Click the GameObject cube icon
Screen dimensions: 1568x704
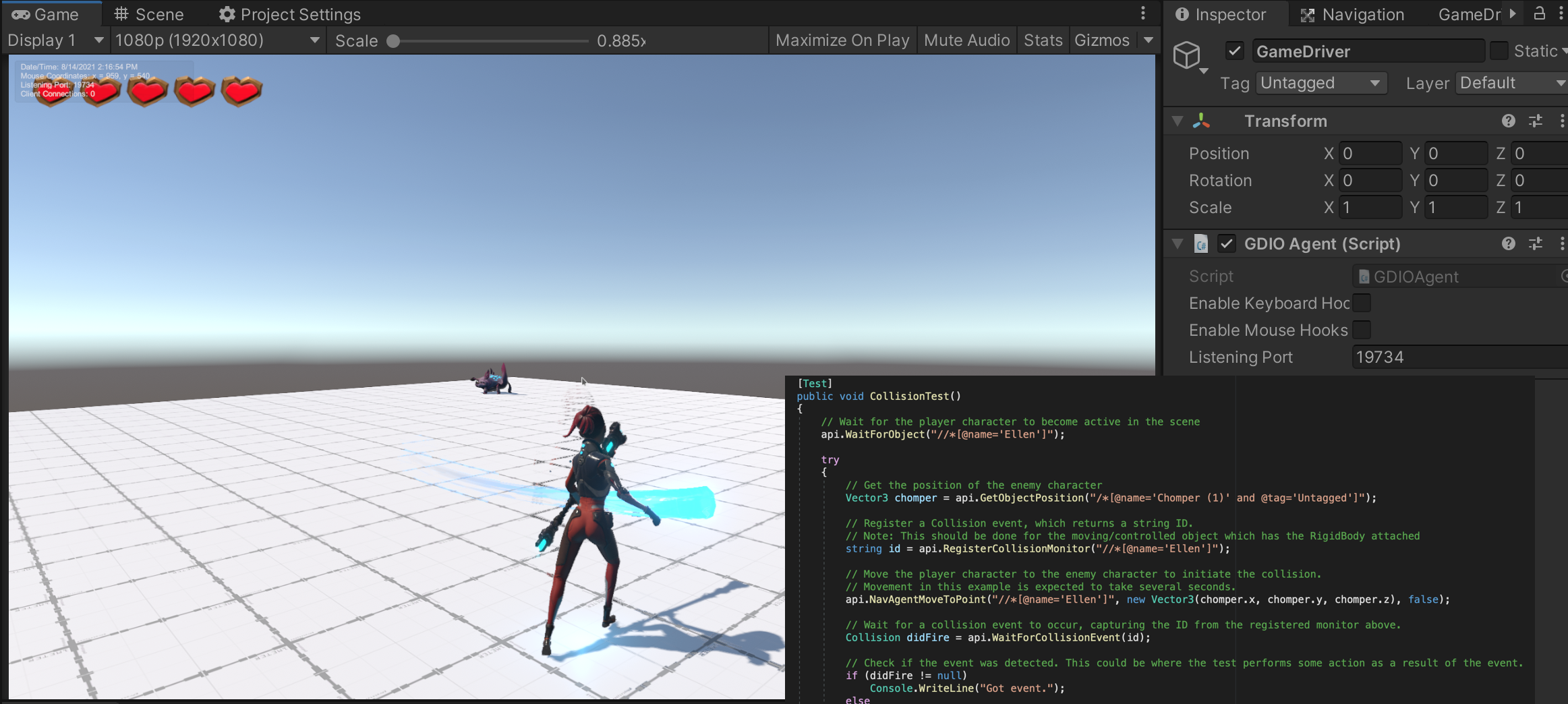(x=1187, y=55)
